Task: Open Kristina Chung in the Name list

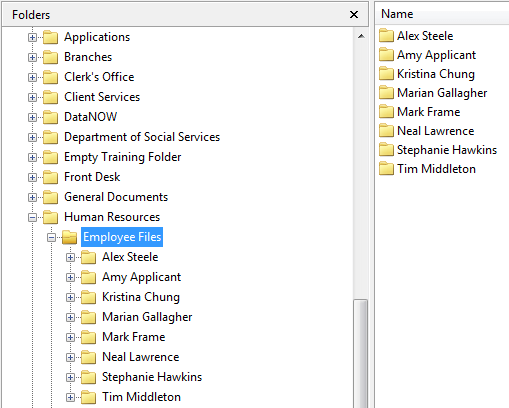Action: point(436,74)
